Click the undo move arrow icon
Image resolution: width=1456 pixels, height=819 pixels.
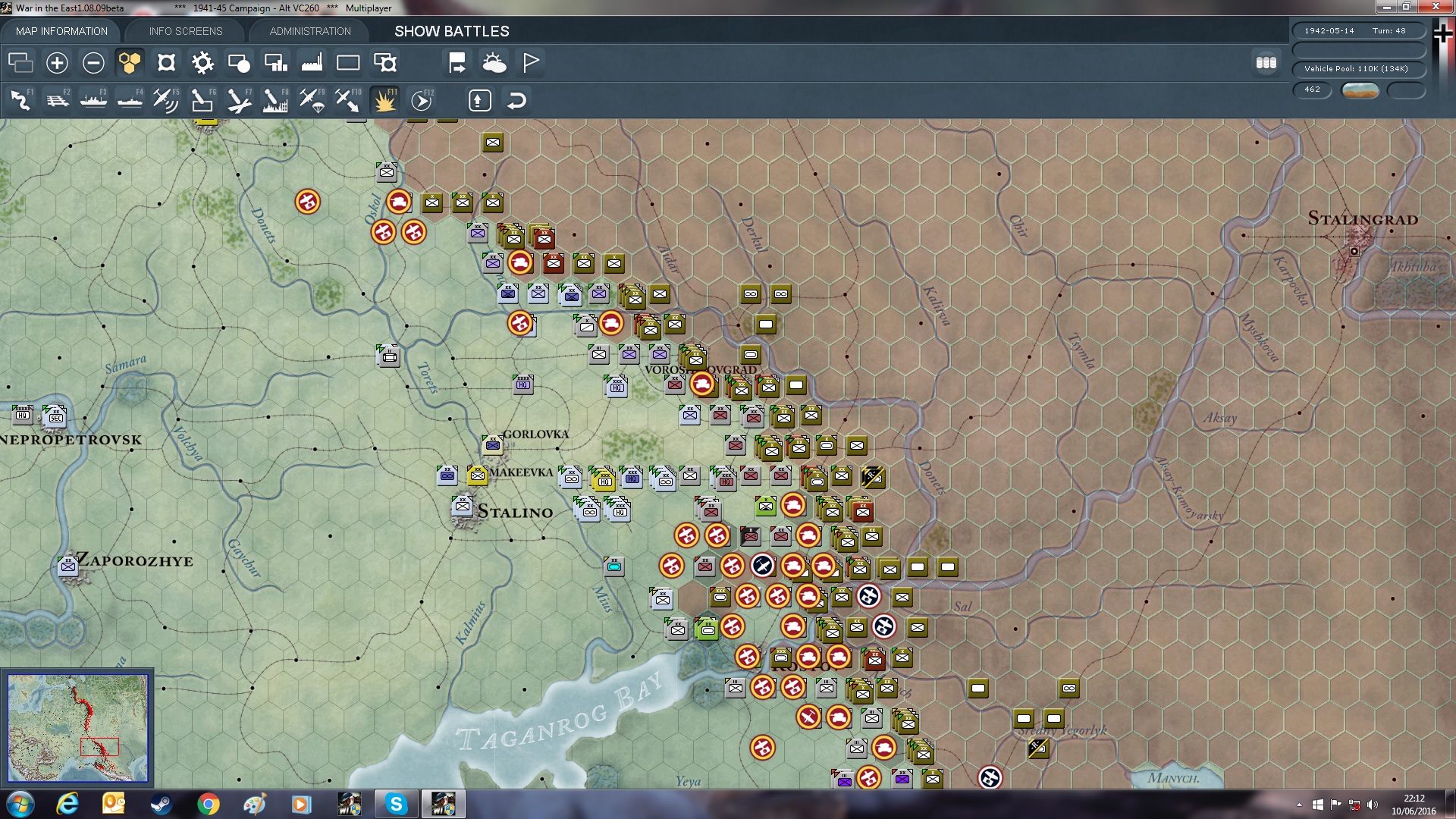pyautogui.click(x=516, y=100)
